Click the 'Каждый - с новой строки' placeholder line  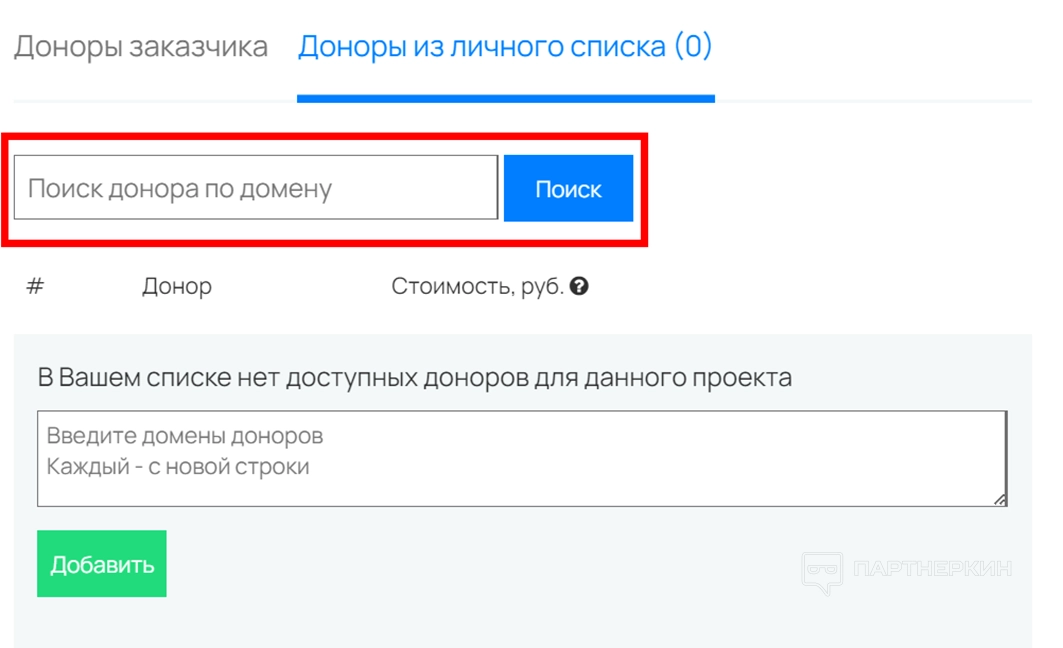coord(178,467)
